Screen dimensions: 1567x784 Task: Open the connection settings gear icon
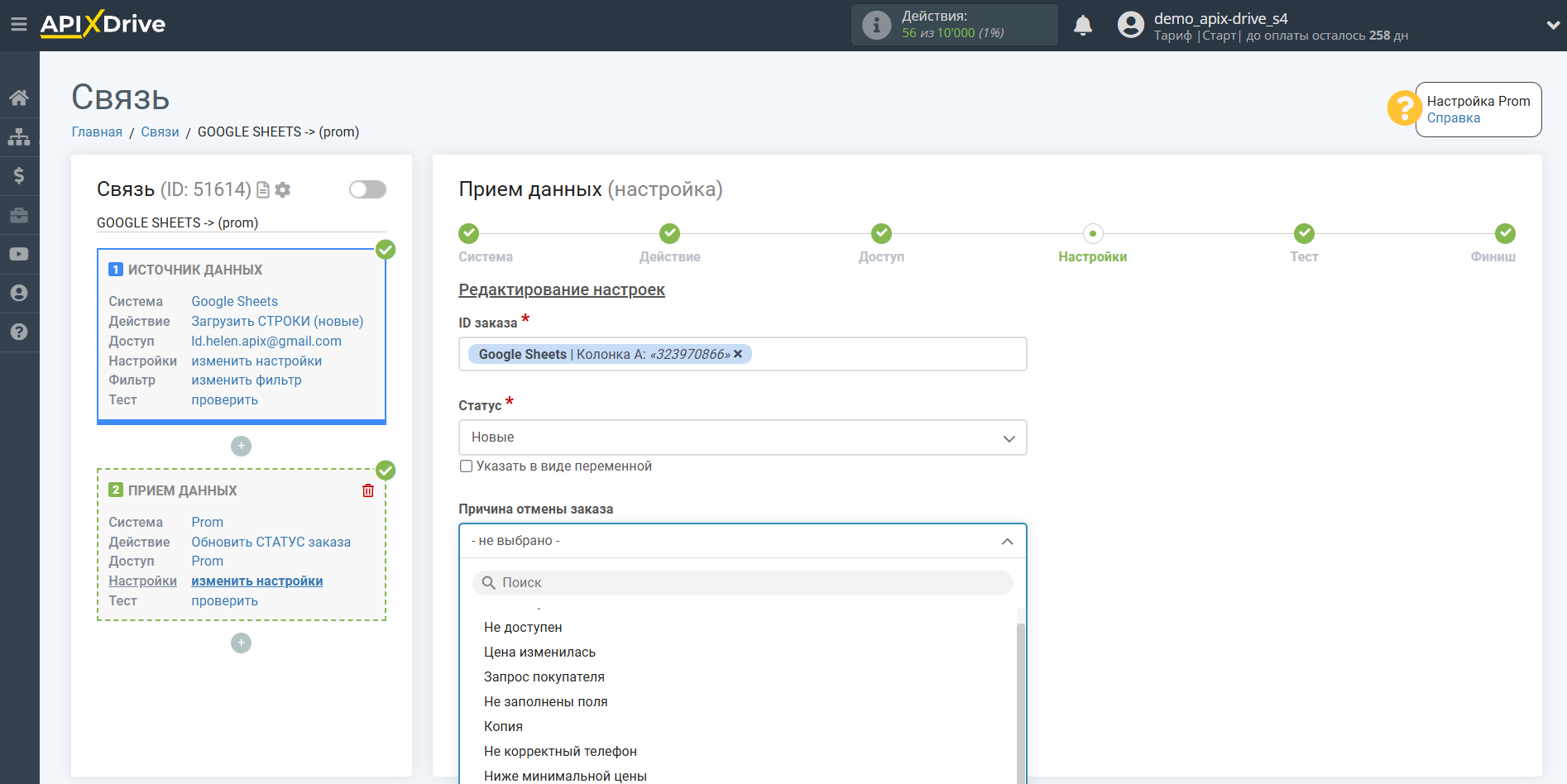(x=283, y=190)
